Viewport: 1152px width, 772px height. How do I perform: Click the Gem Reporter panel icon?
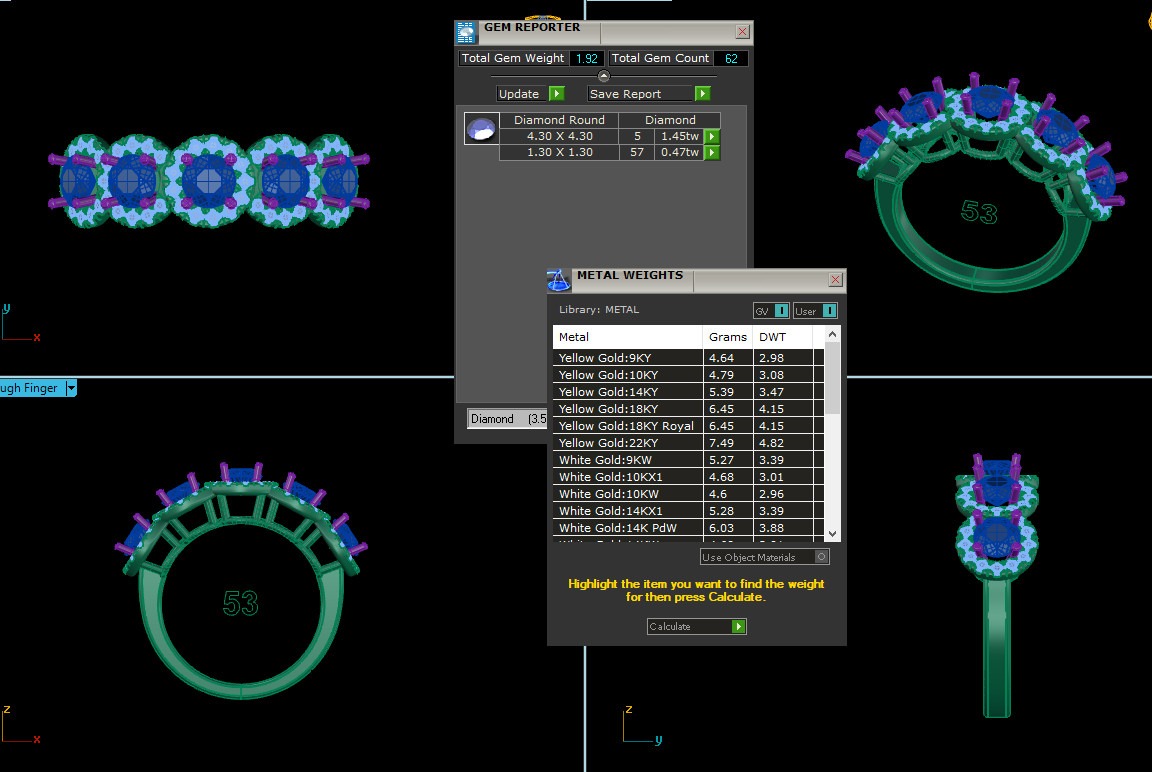466,32
